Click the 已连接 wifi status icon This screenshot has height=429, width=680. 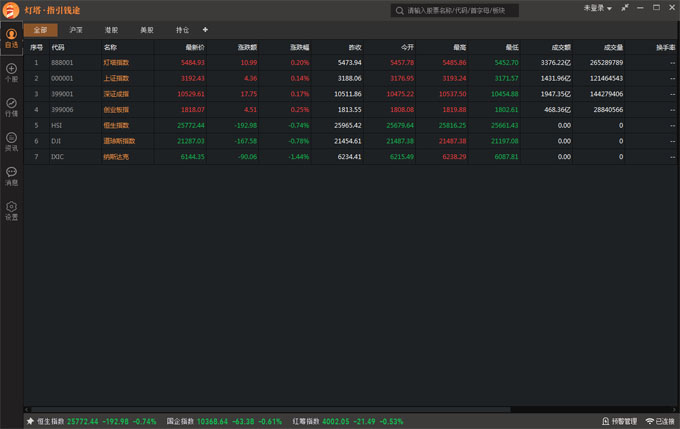click(649, 421)
